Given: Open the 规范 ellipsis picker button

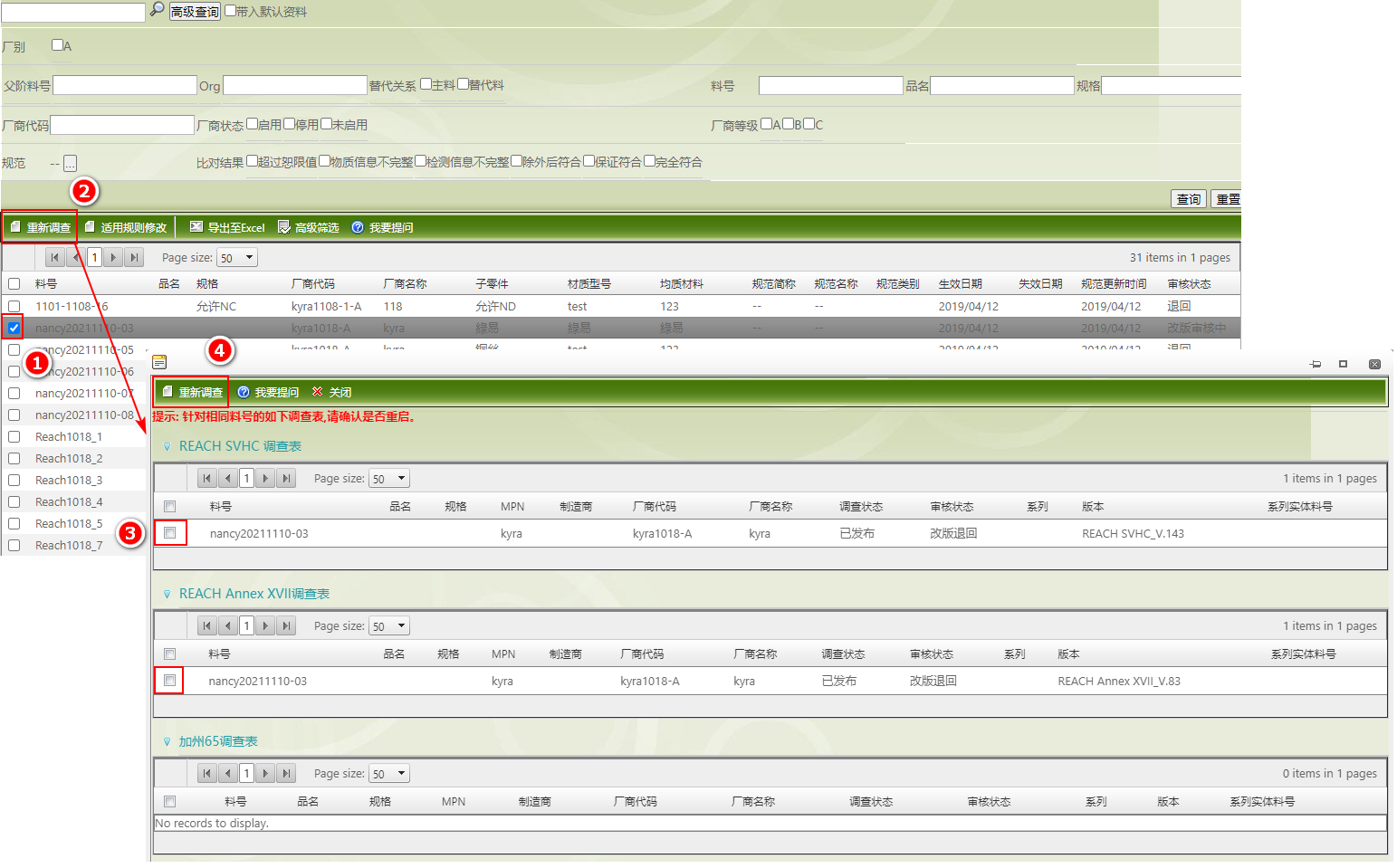Looking at the screenshot, I should (70, 164).
